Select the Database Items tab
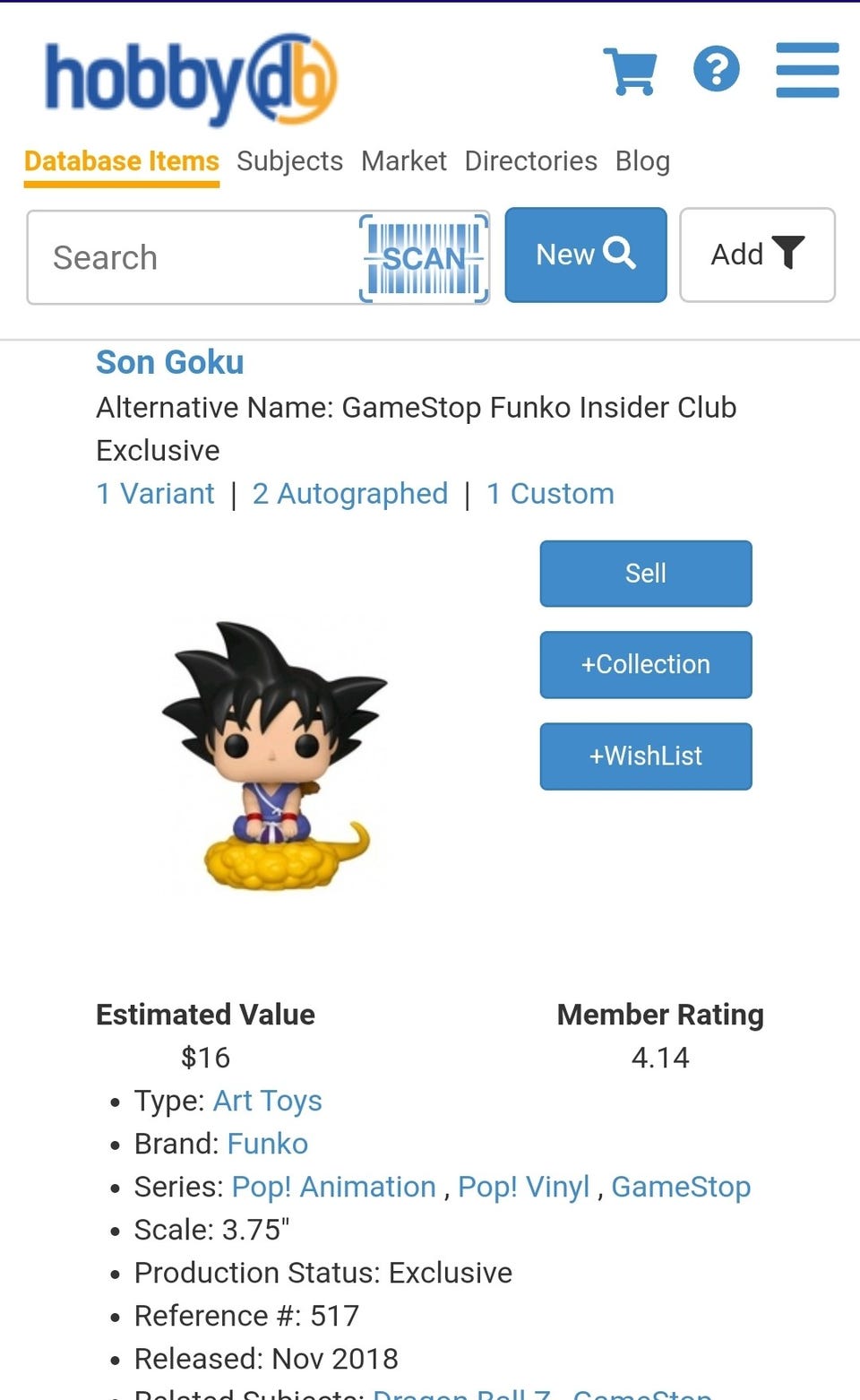This screenshot has width=860, height=1400. click(x=122, y=161)
